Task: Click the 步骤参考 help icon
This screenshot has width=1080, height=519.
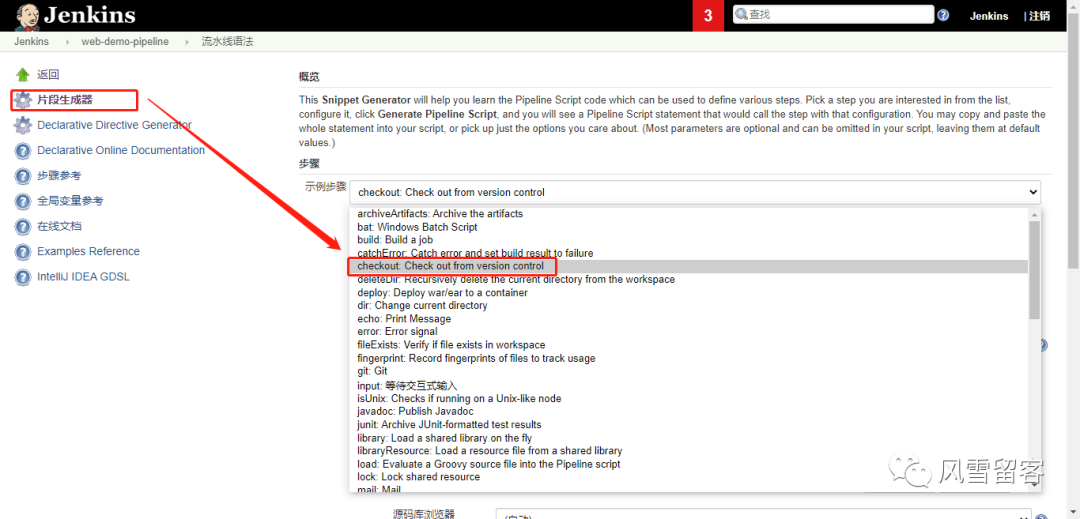Action: coord(23,176)
